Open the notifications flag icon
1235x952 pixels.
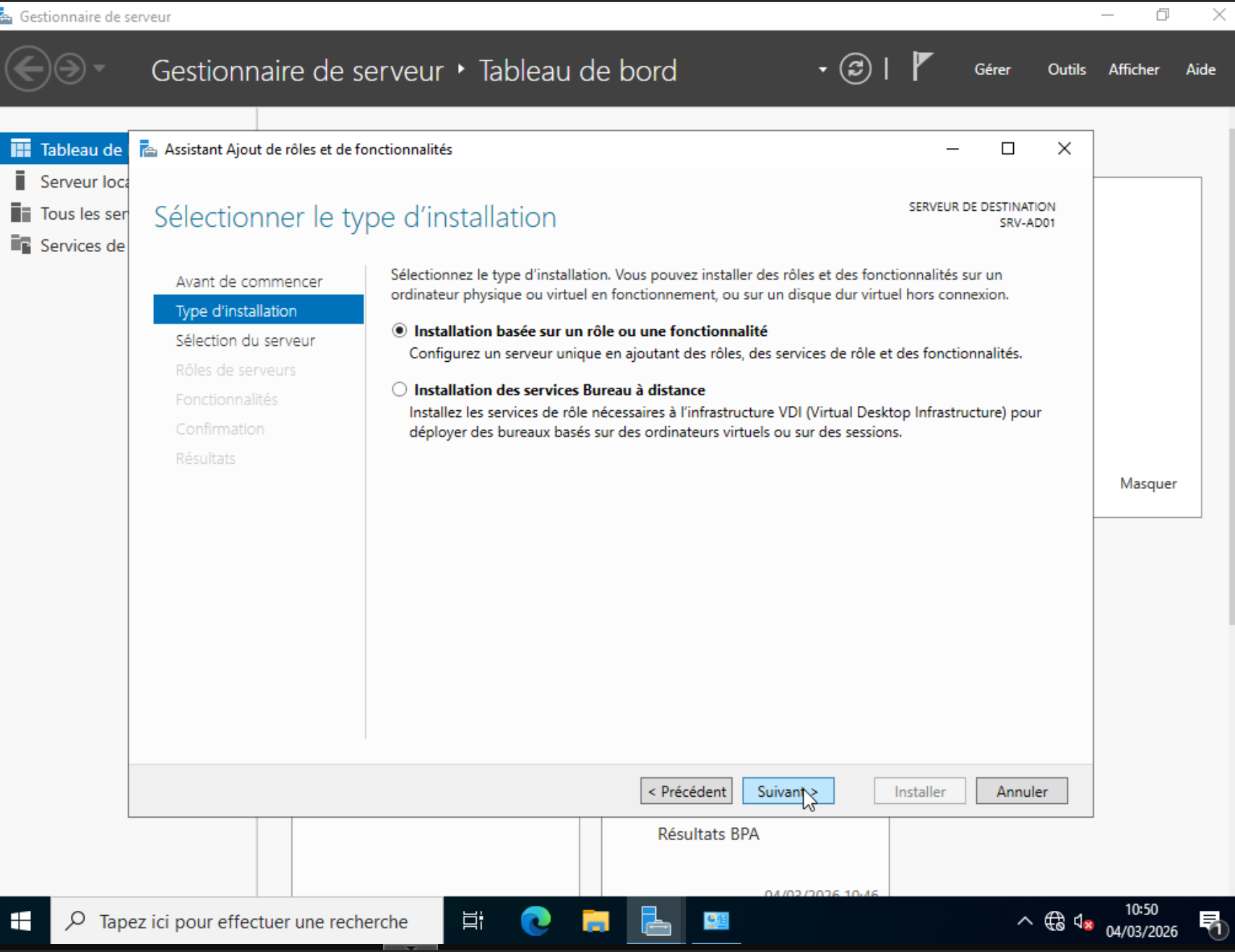point(921,67)
